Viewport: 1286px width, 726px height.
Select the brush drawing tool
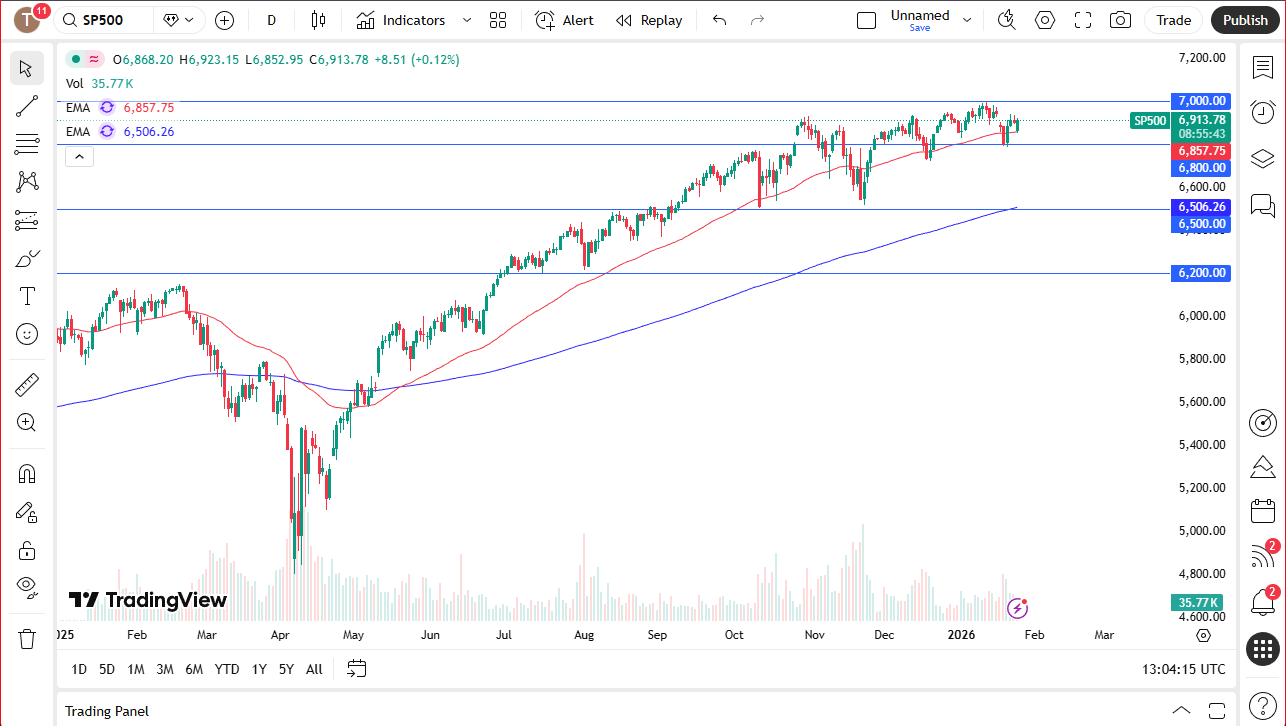coord(27,258)
